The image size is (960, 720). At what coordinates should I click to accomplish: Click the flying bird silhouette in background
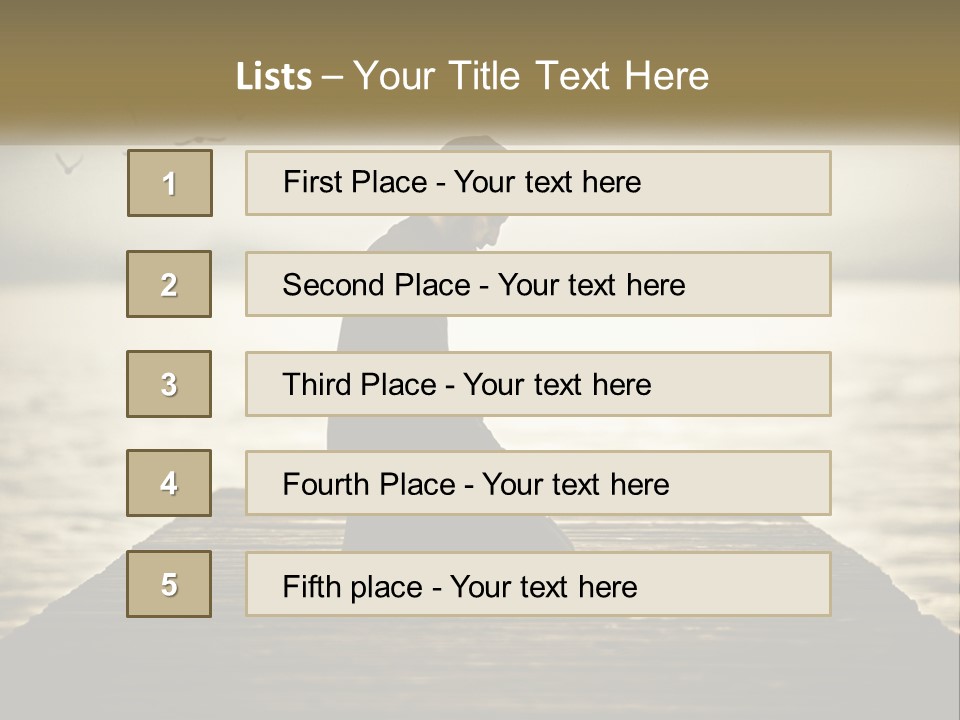tap(68, 162)
